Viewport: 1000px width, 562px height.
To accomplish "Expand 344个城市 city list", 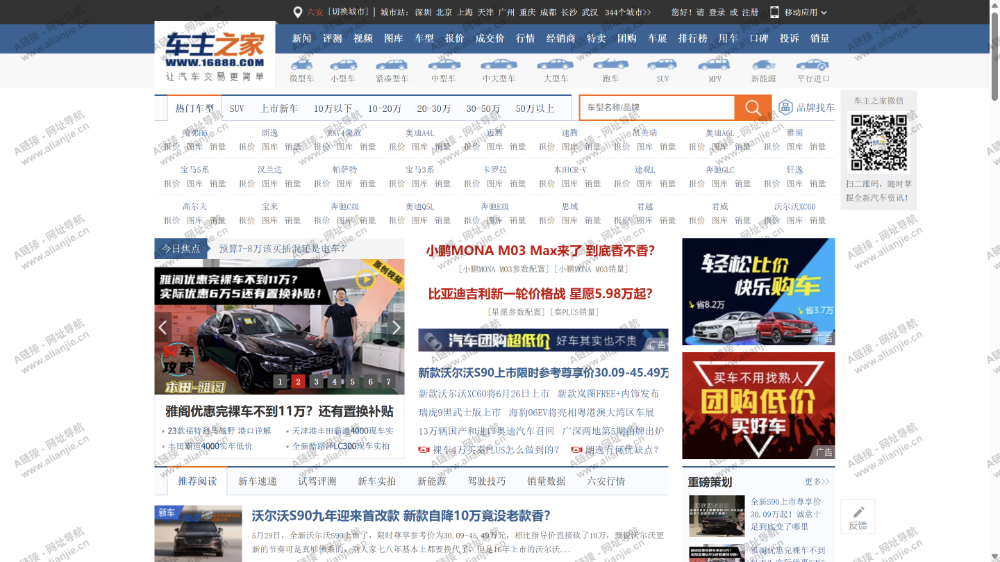I will [x=628, y=12].
